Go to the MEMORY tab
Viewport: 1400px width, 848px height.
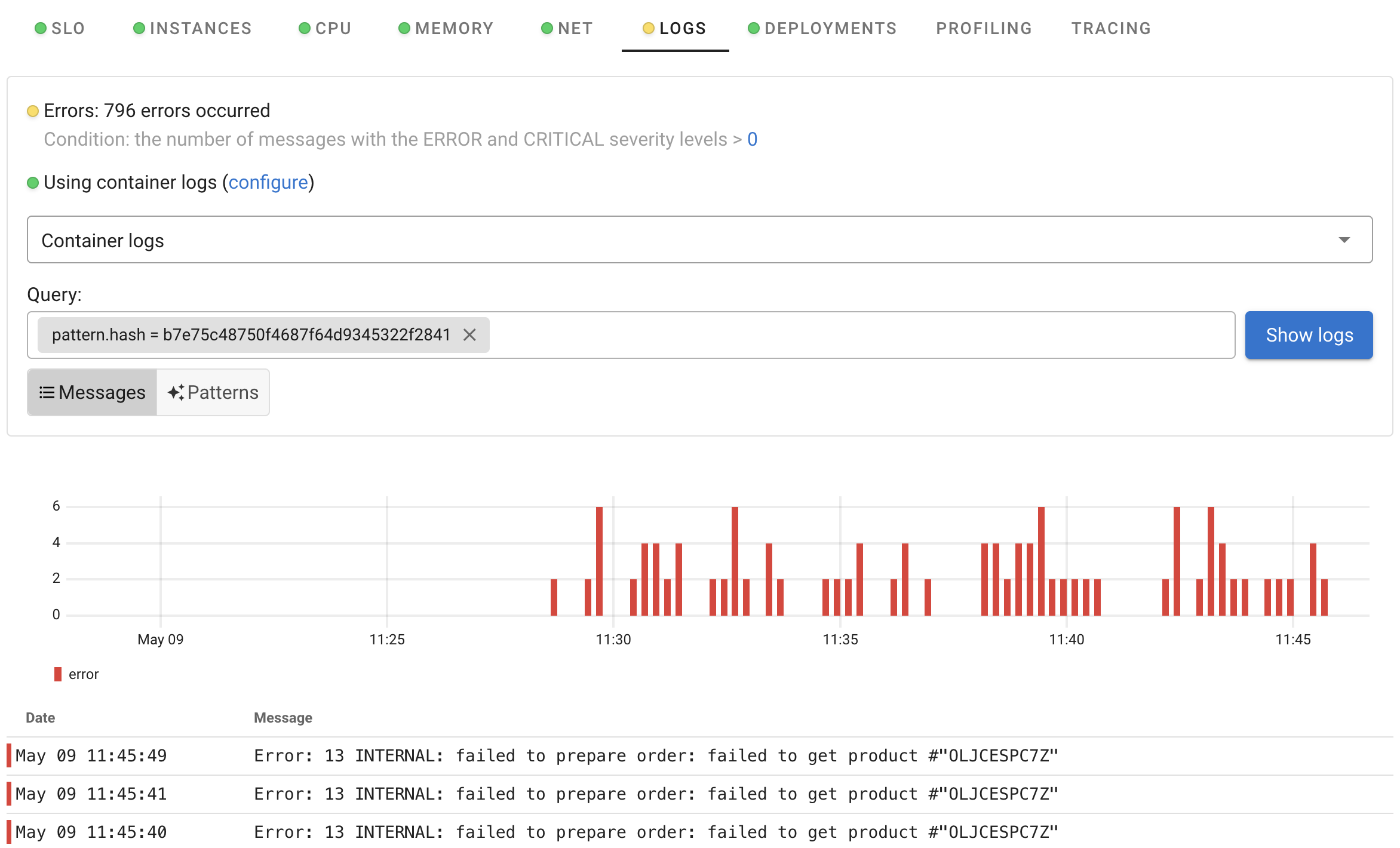pos(446,28)
